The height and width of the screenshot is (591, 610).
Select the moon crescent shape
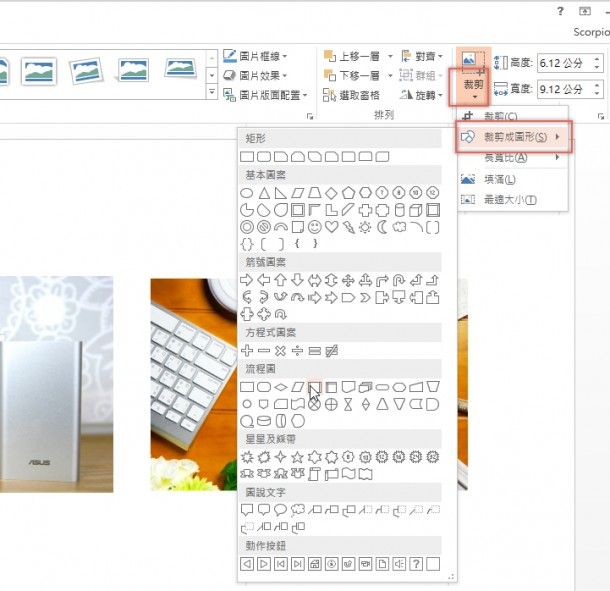[382, 227]
